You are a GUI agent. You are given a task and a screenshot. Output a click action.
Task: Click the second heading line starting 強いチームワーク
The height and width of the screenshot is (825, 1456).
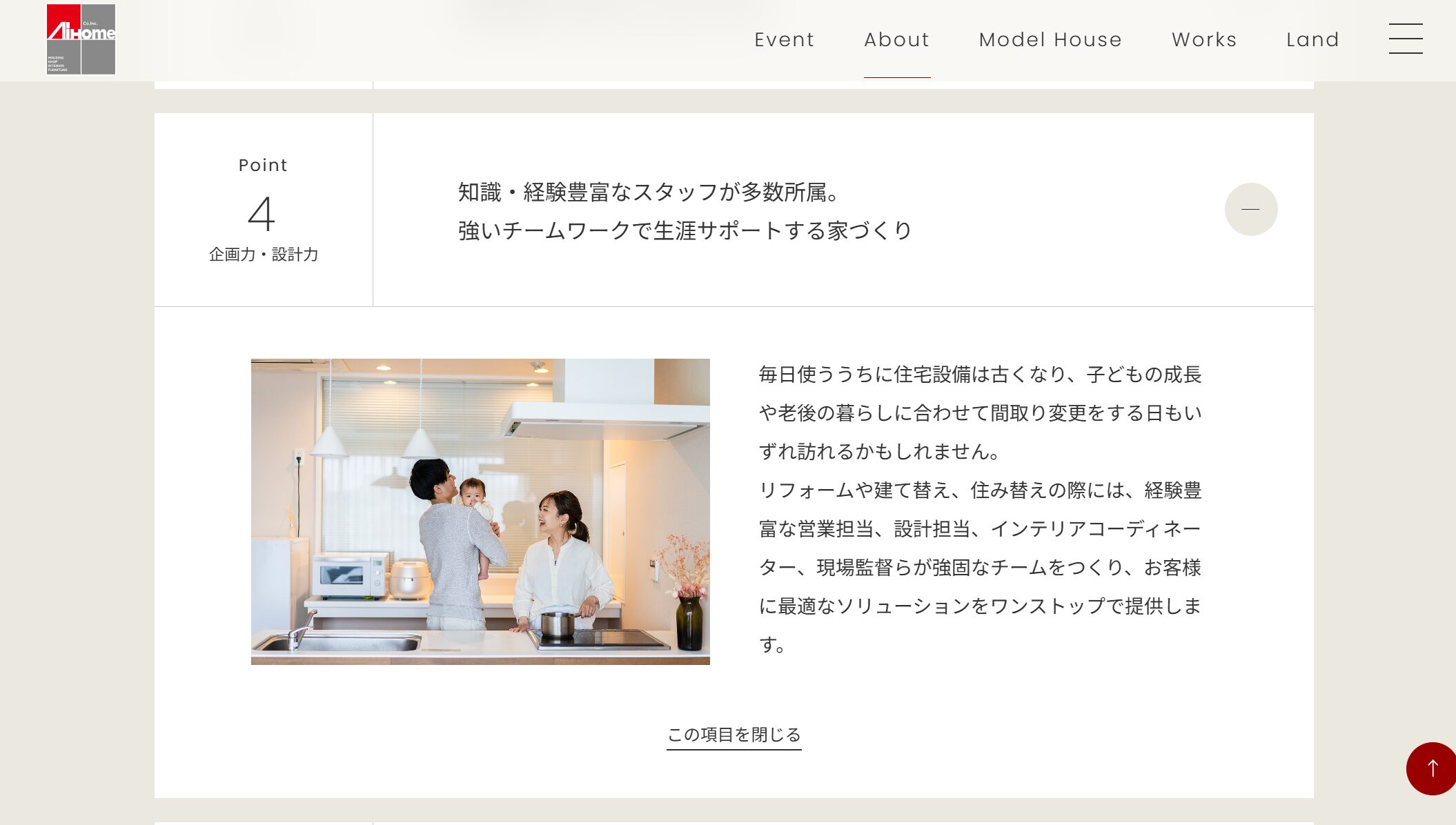(x=685, y=230)
